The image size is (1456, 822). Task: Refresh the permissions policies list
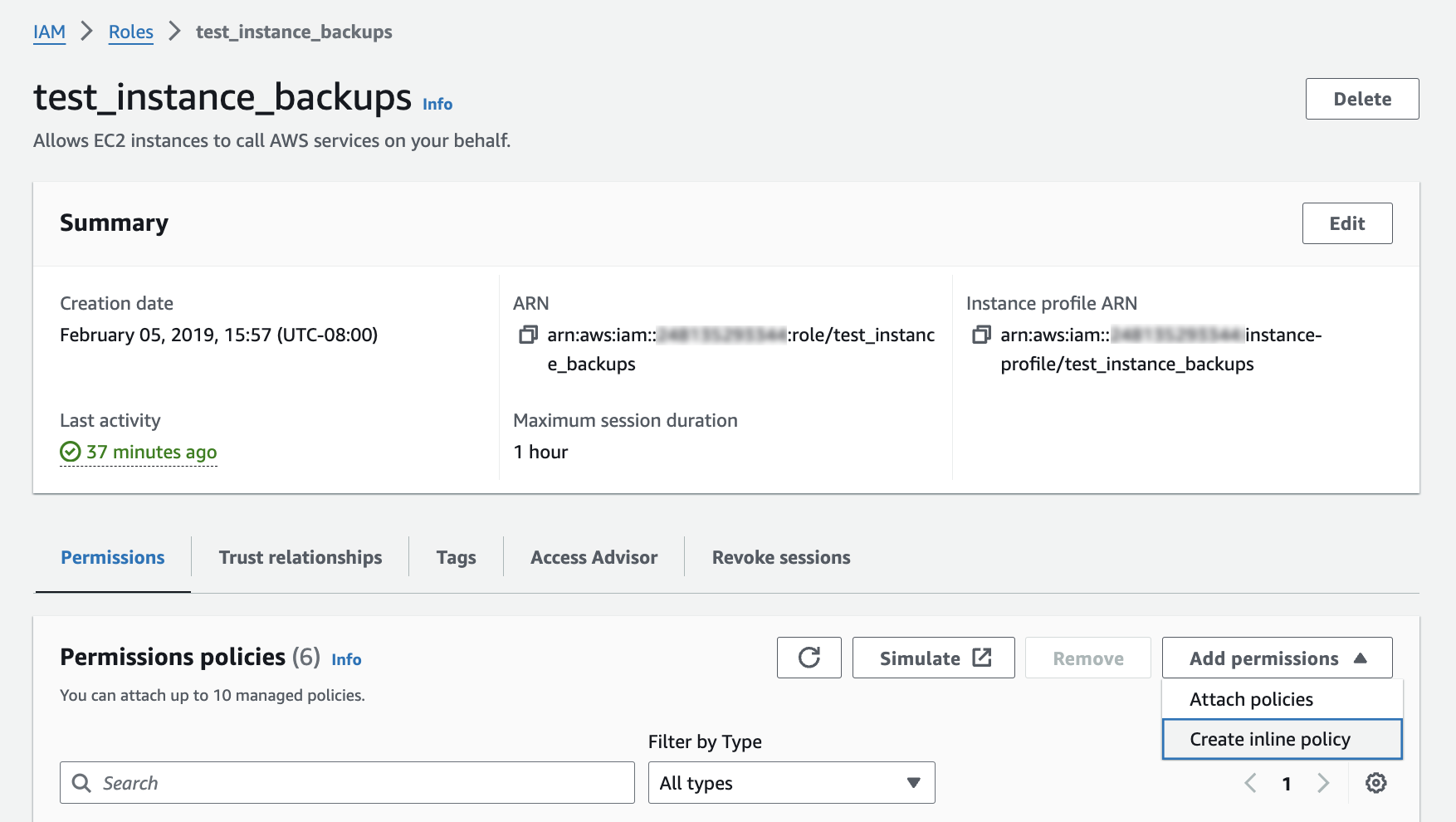coord(809,658)
